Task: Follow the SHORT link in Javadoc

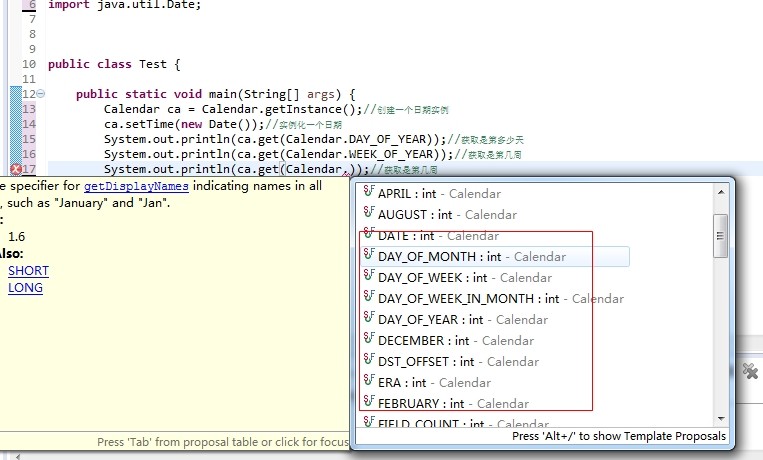Action: (28, 271)
